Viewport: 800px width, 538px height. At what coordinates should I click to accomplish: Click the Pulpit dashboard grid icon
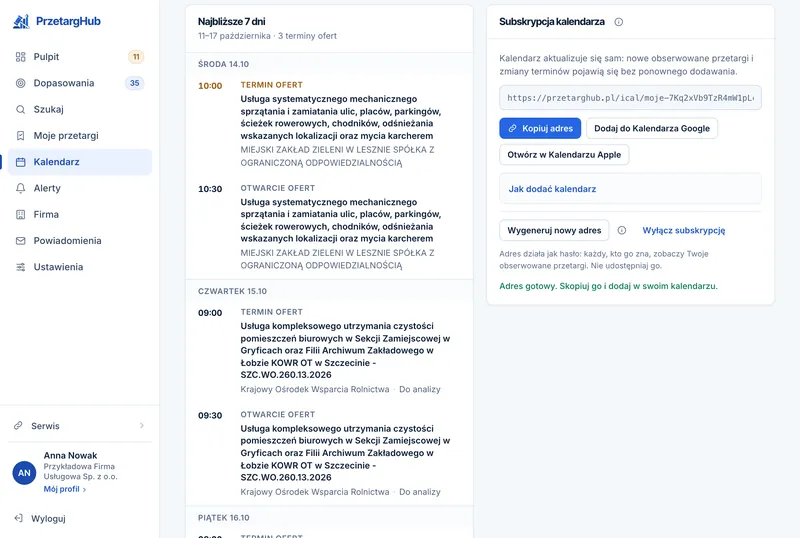tap(20, 57)
